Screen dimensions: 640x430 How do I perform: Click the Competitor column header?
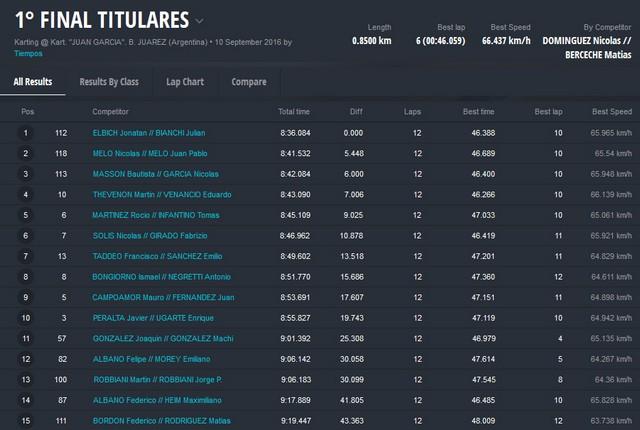pos(110,111)
